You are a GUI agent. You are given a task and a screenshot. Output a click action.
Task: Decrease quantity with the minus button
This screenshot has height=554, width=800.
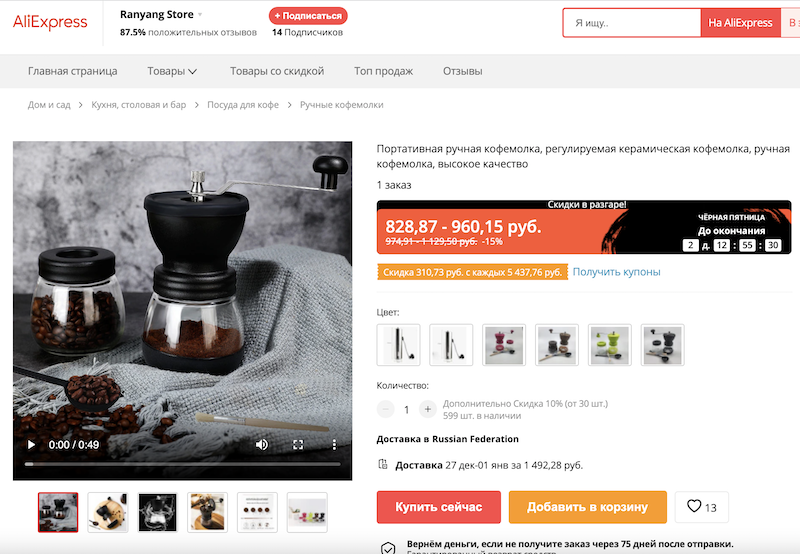click(x=386, y=409)
